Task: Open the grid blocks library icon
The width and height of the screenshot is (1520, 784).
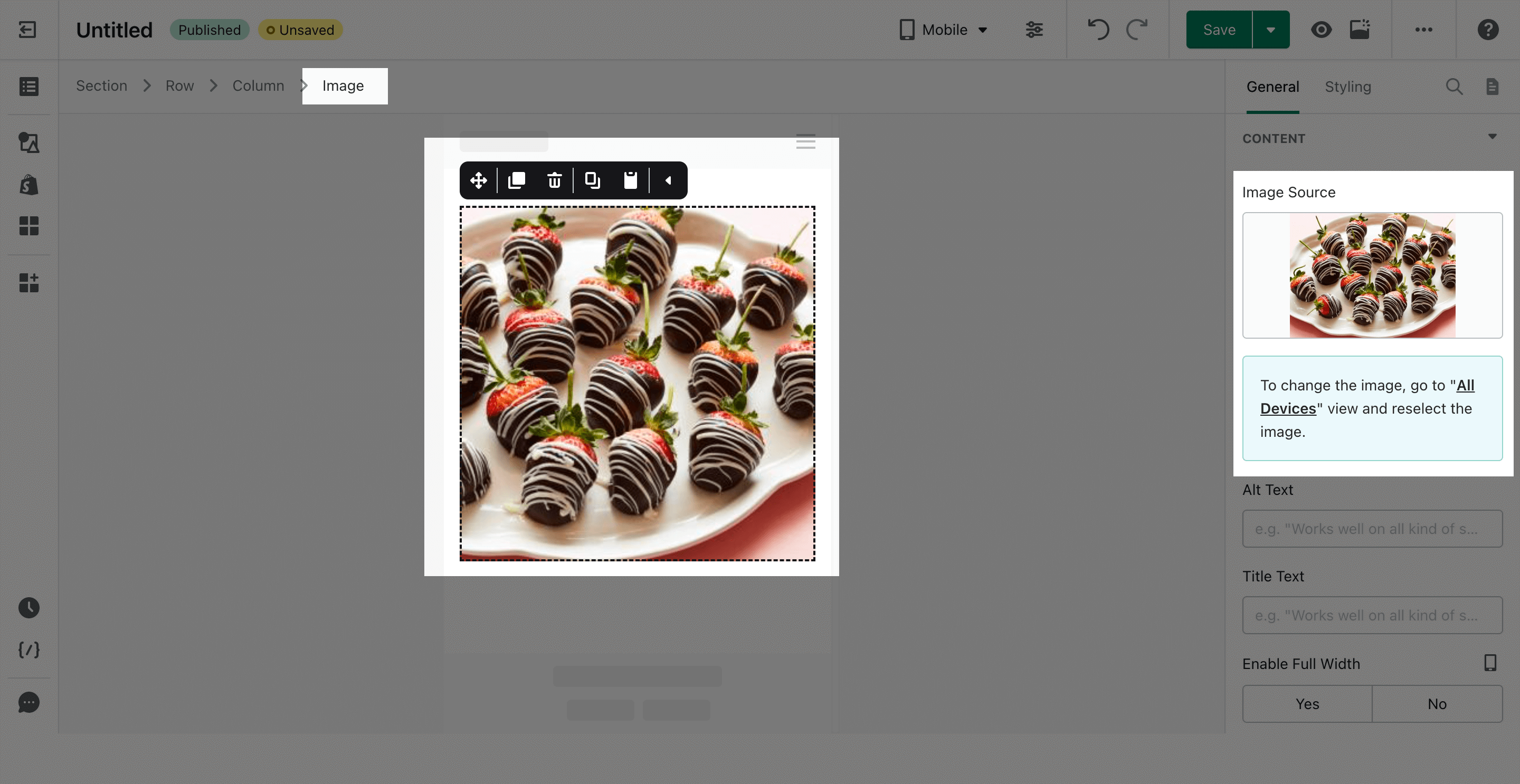Action: [x=29, y=225]
